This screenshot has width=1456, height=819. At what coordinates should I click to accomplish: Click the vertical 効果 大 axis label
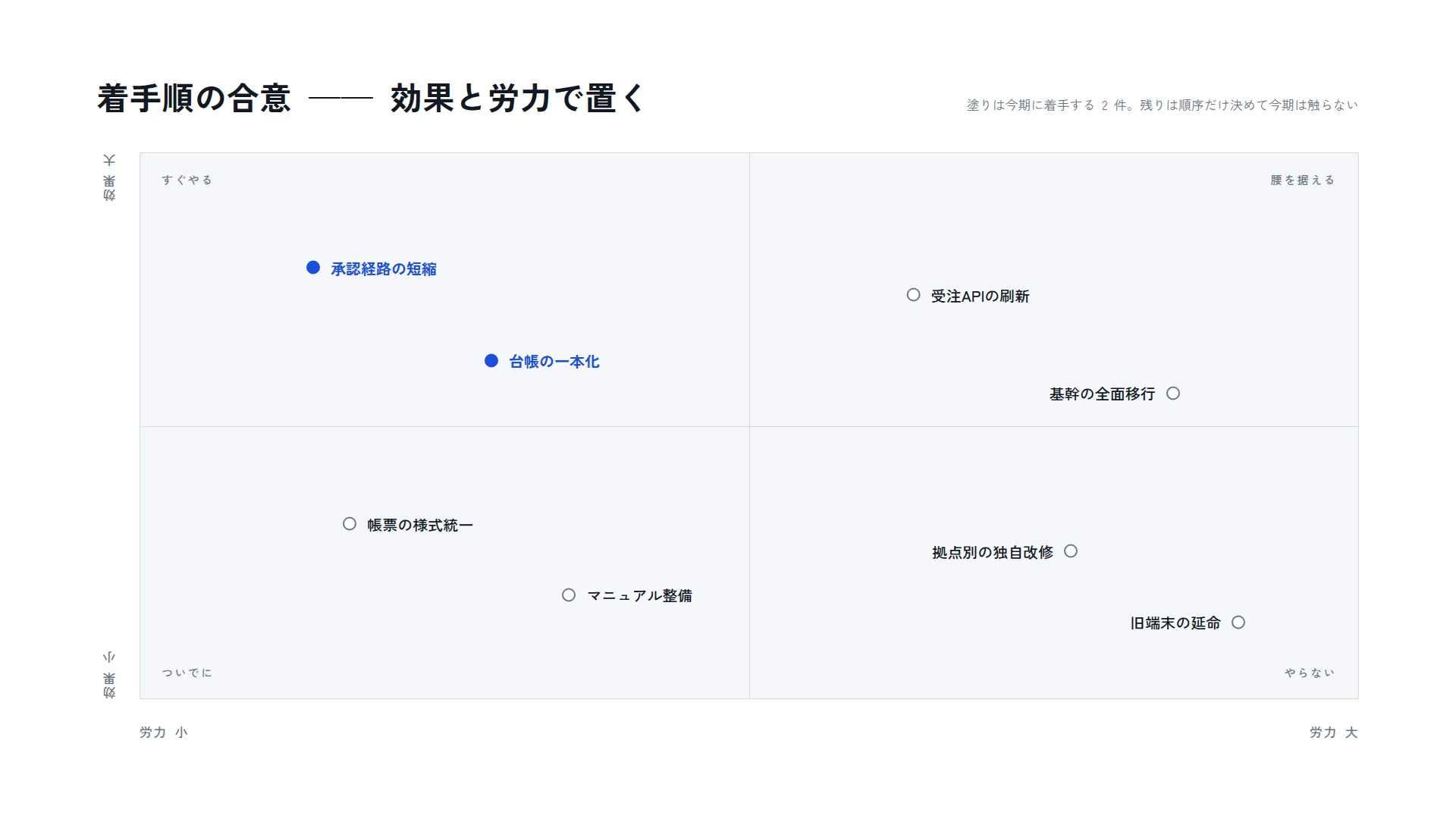tap(109, 177)
